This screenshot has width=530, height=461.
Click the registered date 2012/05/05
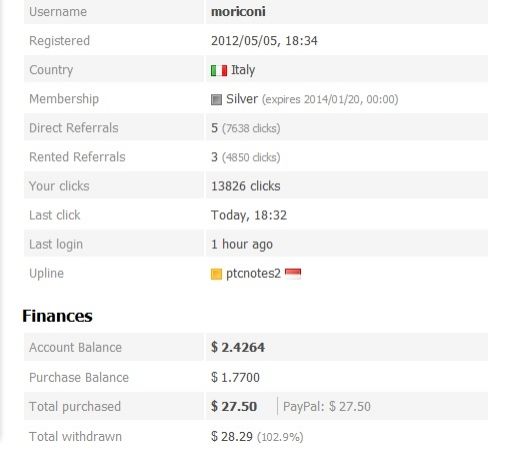(x=245, y=41)
